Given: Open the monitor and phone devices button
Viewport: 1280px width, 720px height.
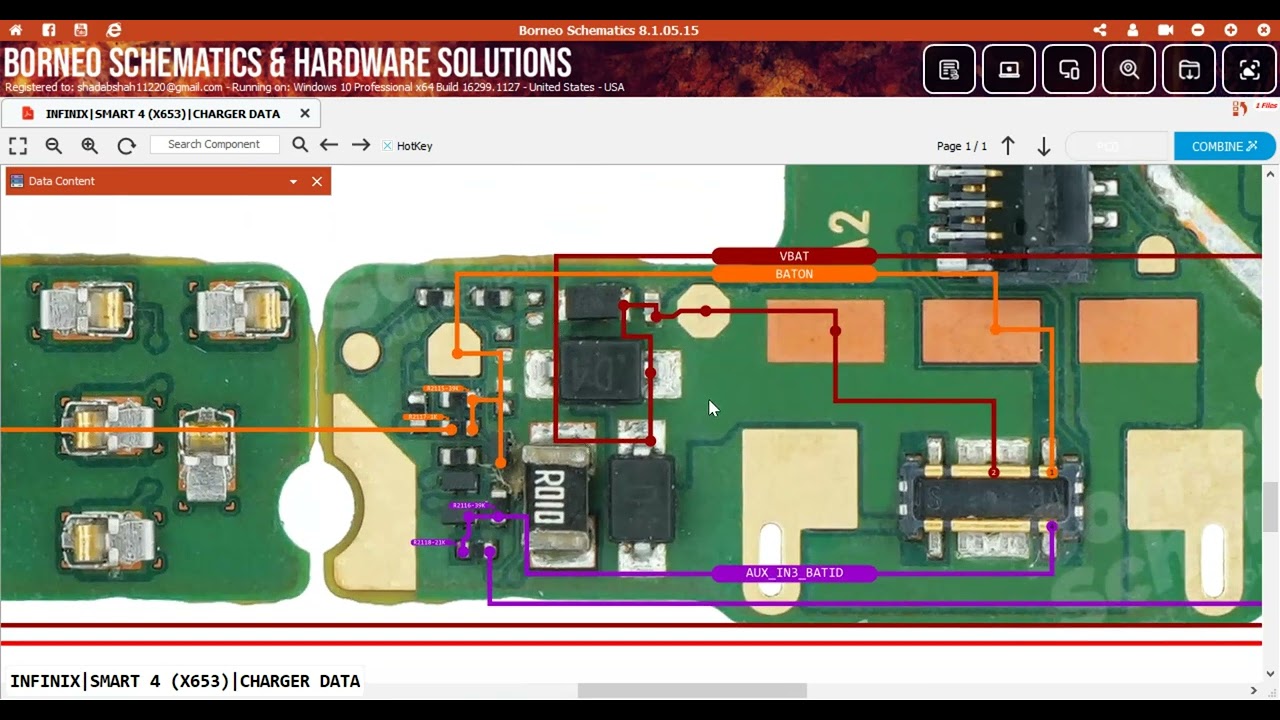Looking at the screenshot, I should [1069, 70].
